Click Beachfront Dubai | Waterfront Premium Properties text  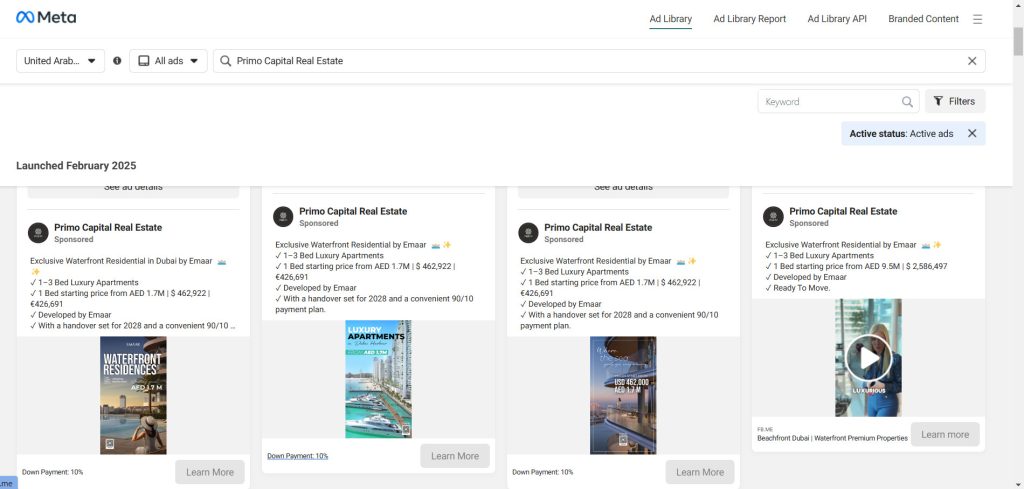point(832,438)
